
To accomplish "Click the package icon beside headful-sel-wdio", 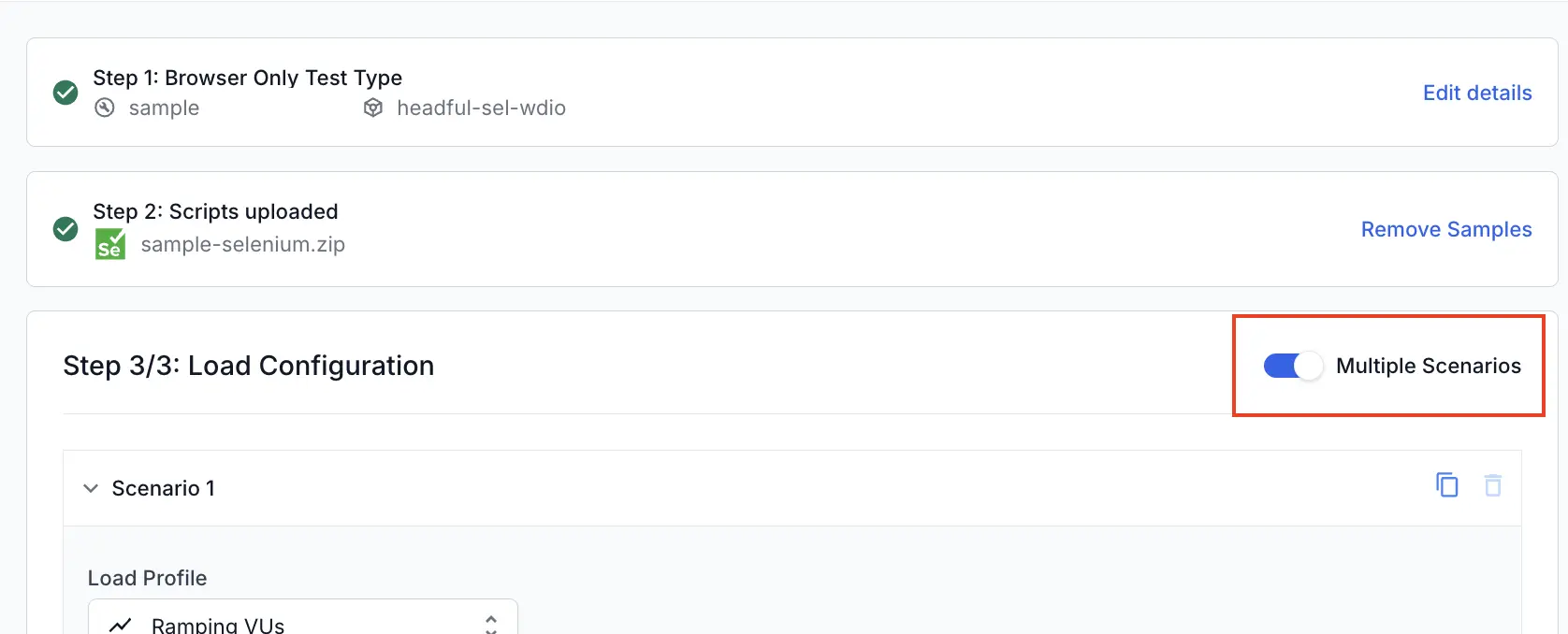I will point(372,108).
